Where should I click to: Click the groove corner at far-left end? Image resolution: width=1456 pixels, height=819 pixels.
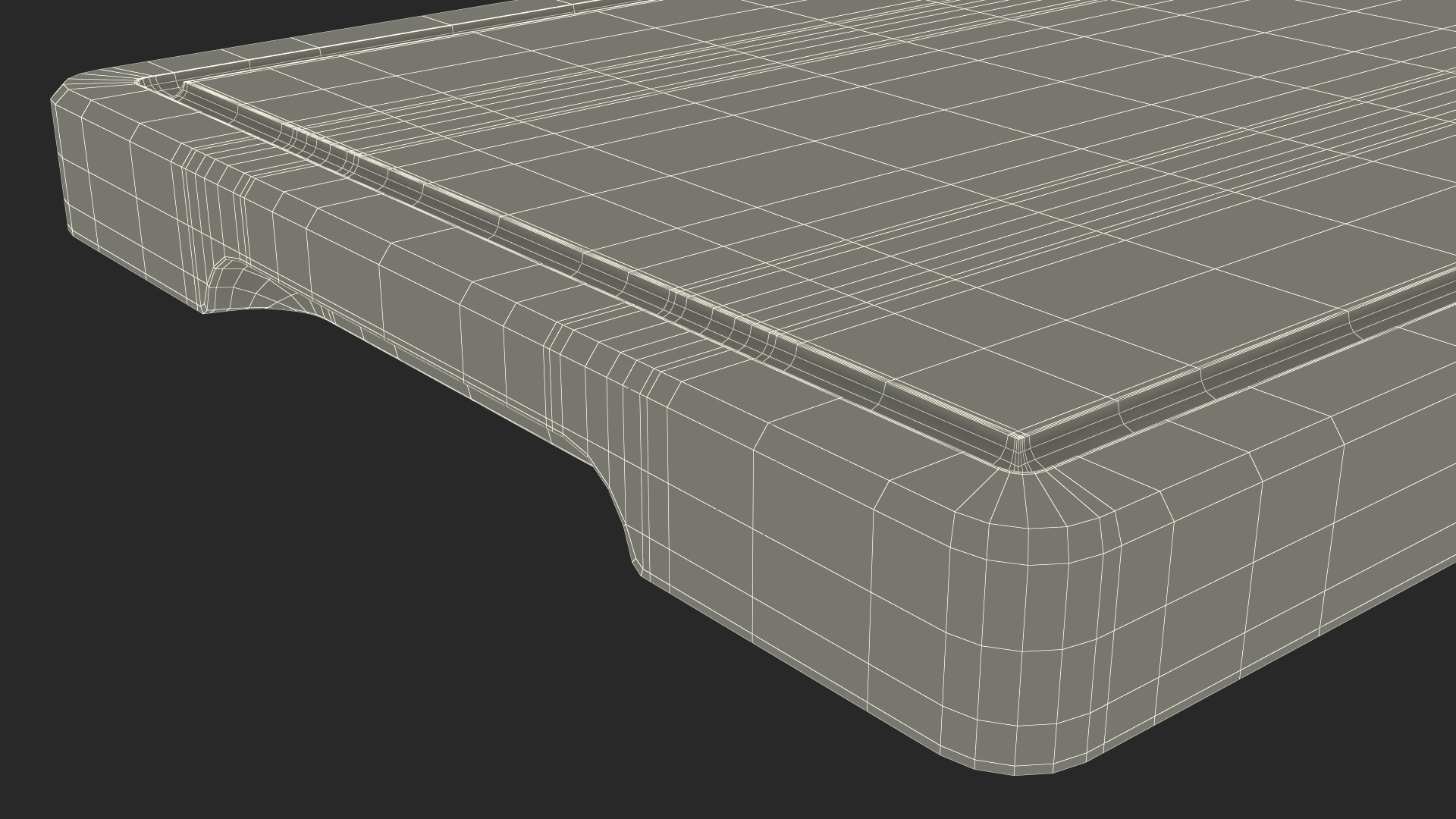pos(163,87)
